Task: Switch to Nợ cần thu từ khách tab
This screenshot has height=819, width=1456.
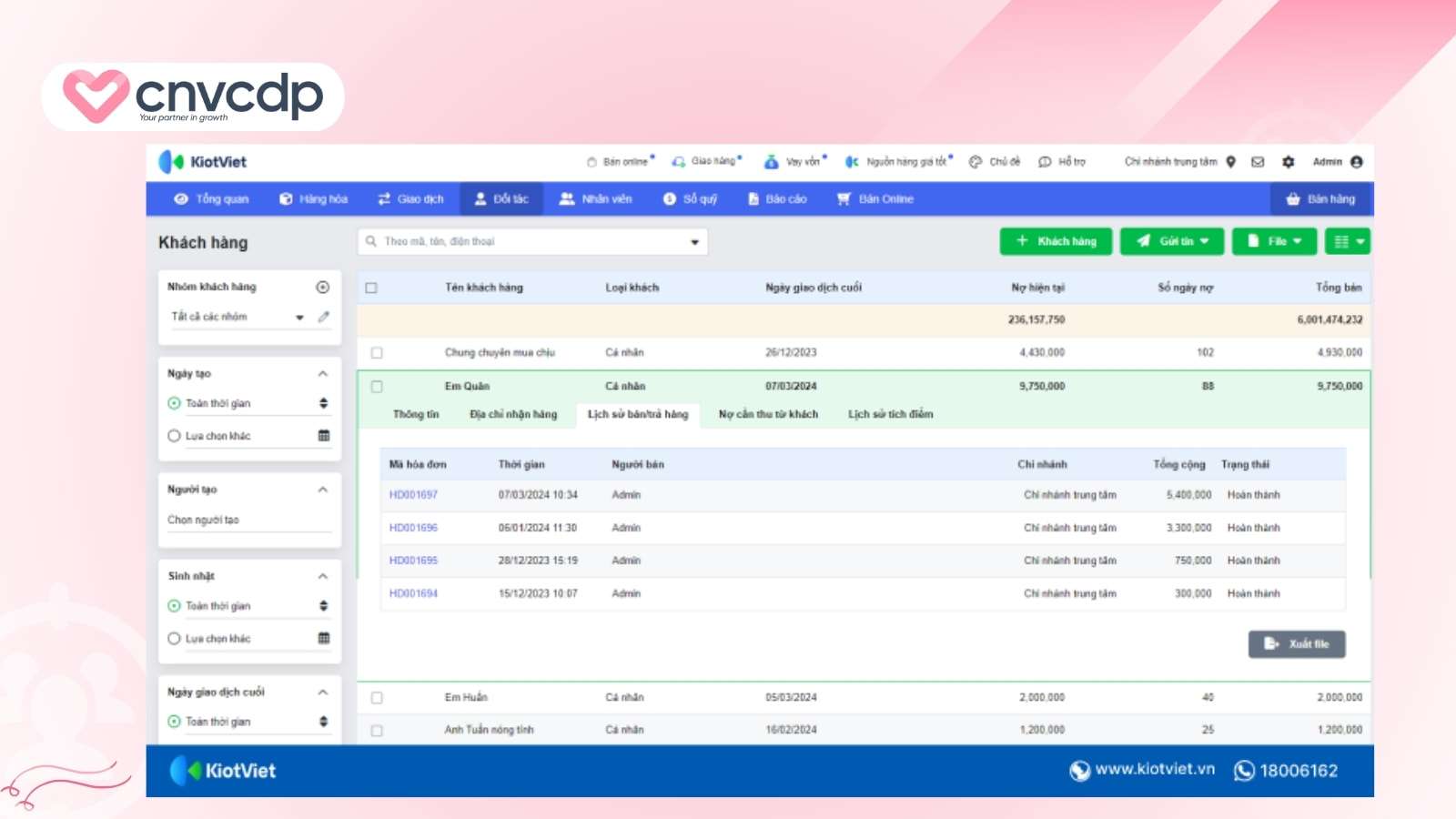Action: tap(768, 415)
